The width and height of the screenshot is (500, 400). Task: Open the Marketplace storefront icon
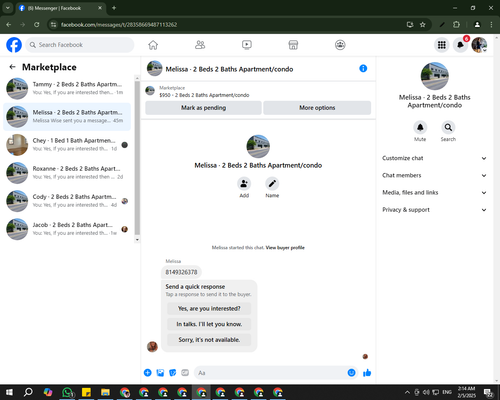[293, 45]
